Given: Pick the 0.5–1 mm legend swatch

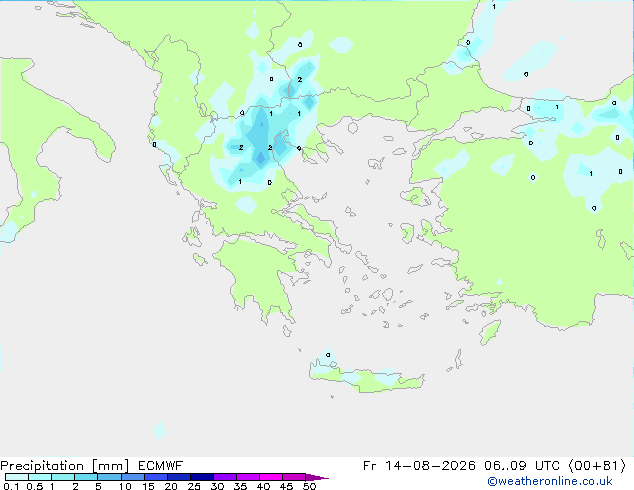Looking at the screenshot, I should 40,477.
